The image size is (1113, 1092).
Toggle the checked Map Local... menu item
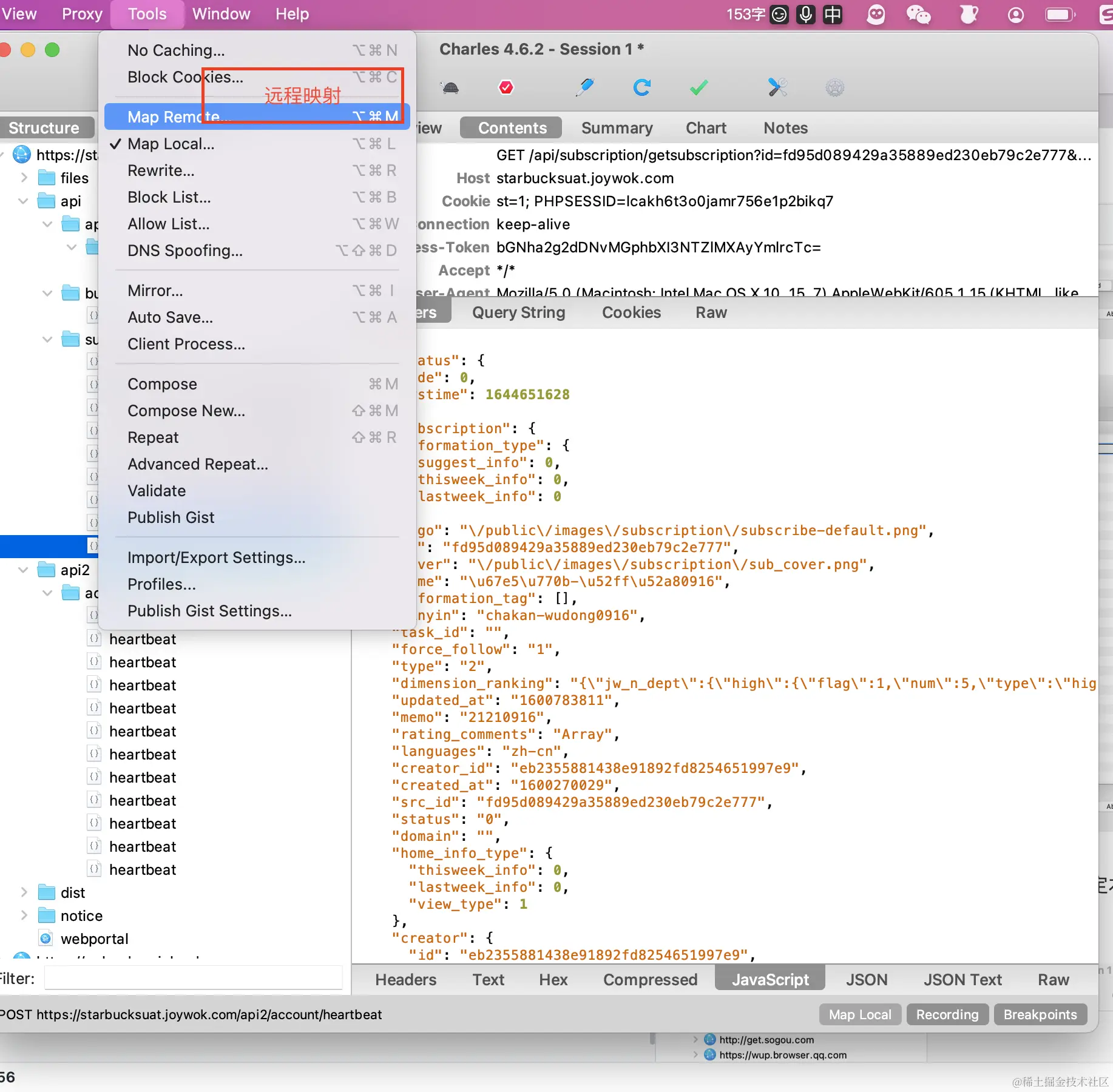pyautogui.click(x=257, y=144)
